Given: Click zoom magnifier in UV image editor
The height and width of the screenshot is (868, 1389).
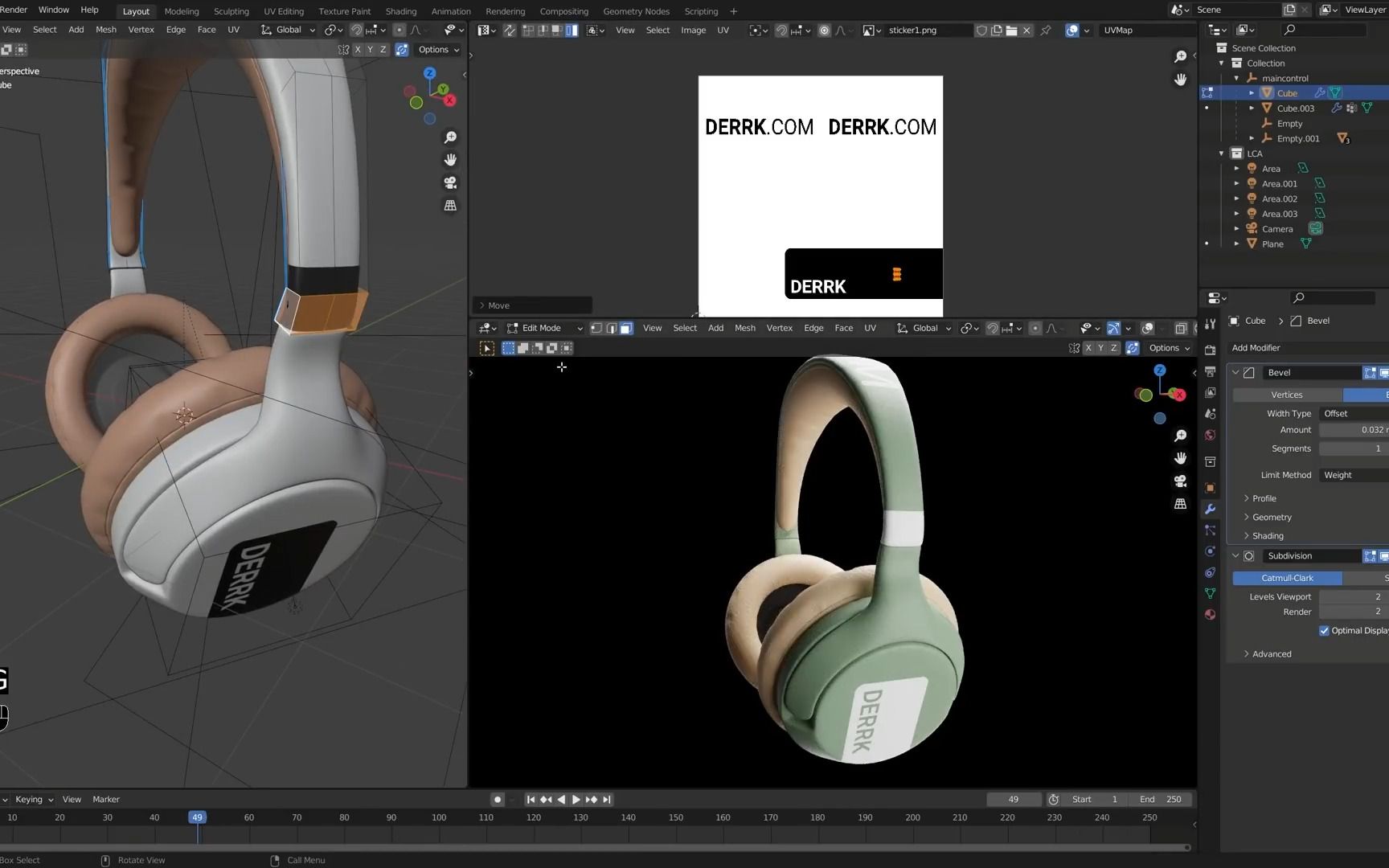Looking at the screenshot, I should [1180, 56].
